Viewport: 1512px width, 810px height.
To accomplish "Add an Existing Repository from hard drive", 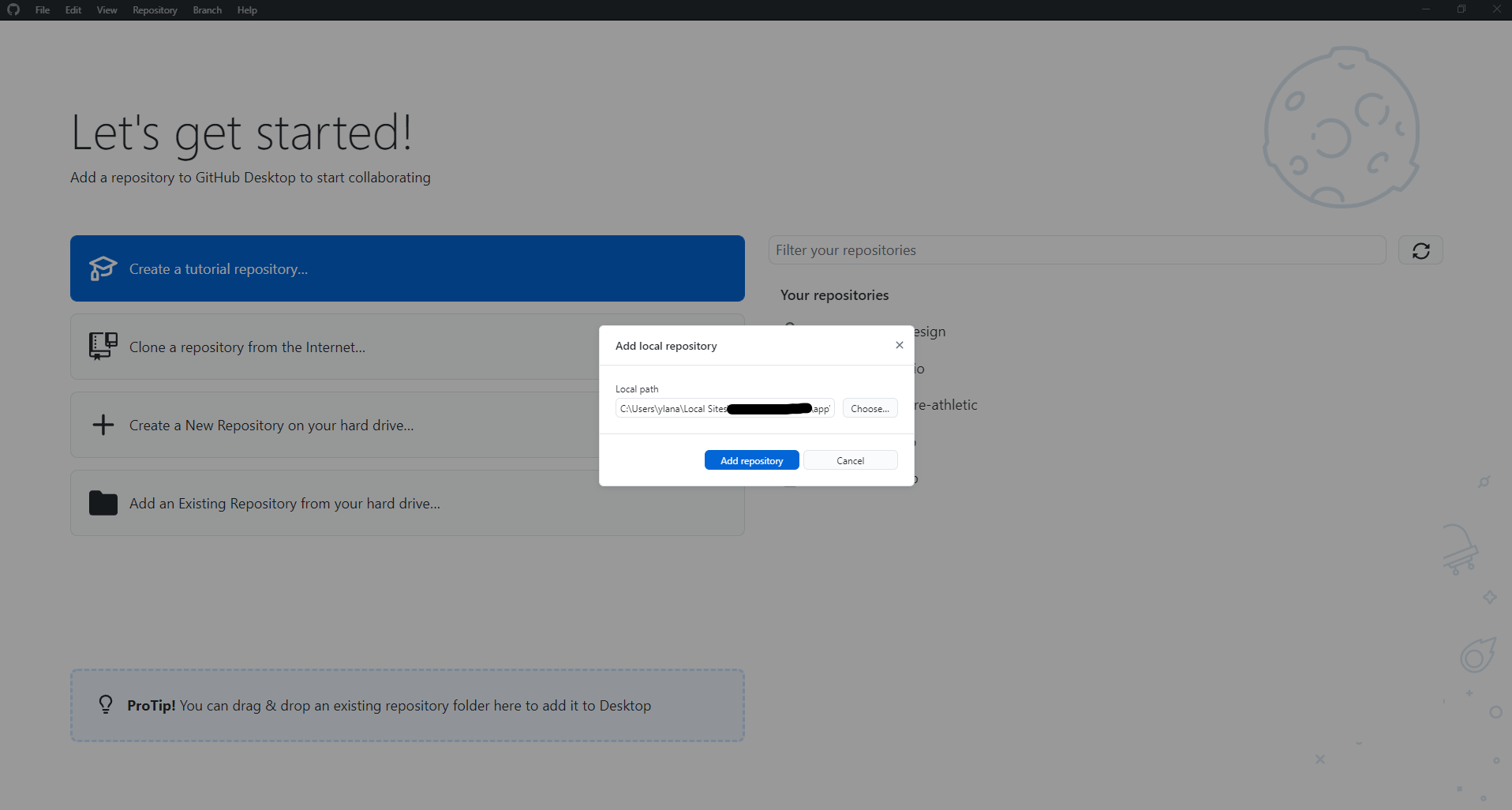I will (407, 503).
